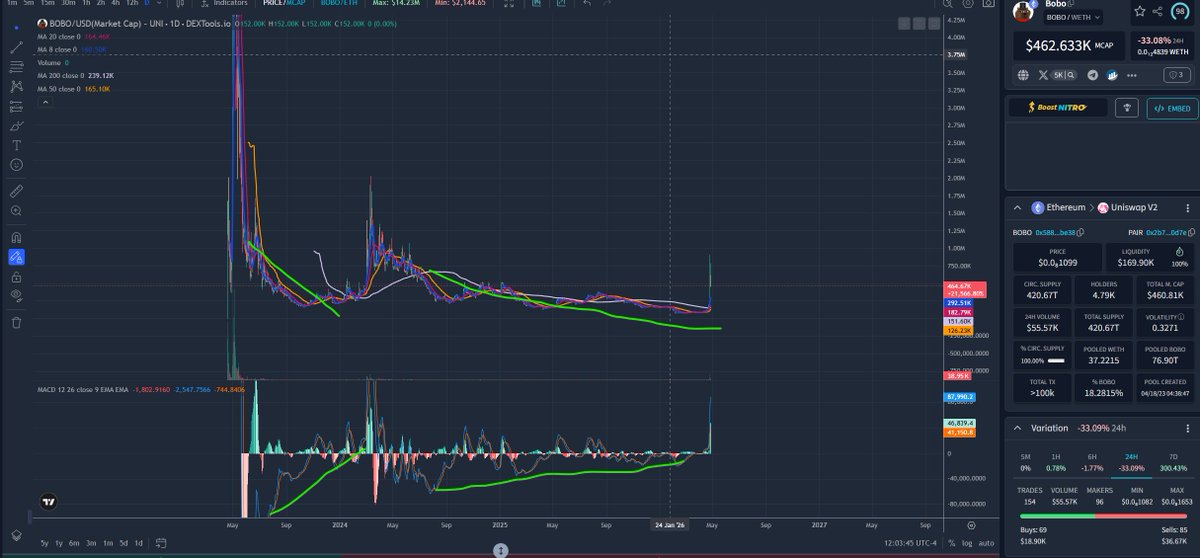Click the Boost NITRO banner
The image size is (1200, 558).
coord(1057,108)
